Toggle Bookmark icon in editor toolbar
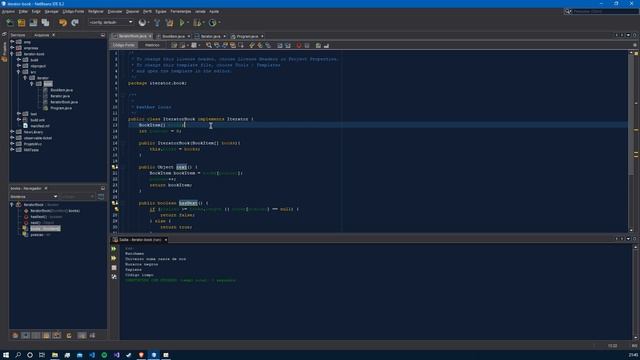The image size is (640, 360). click(268, 45)
